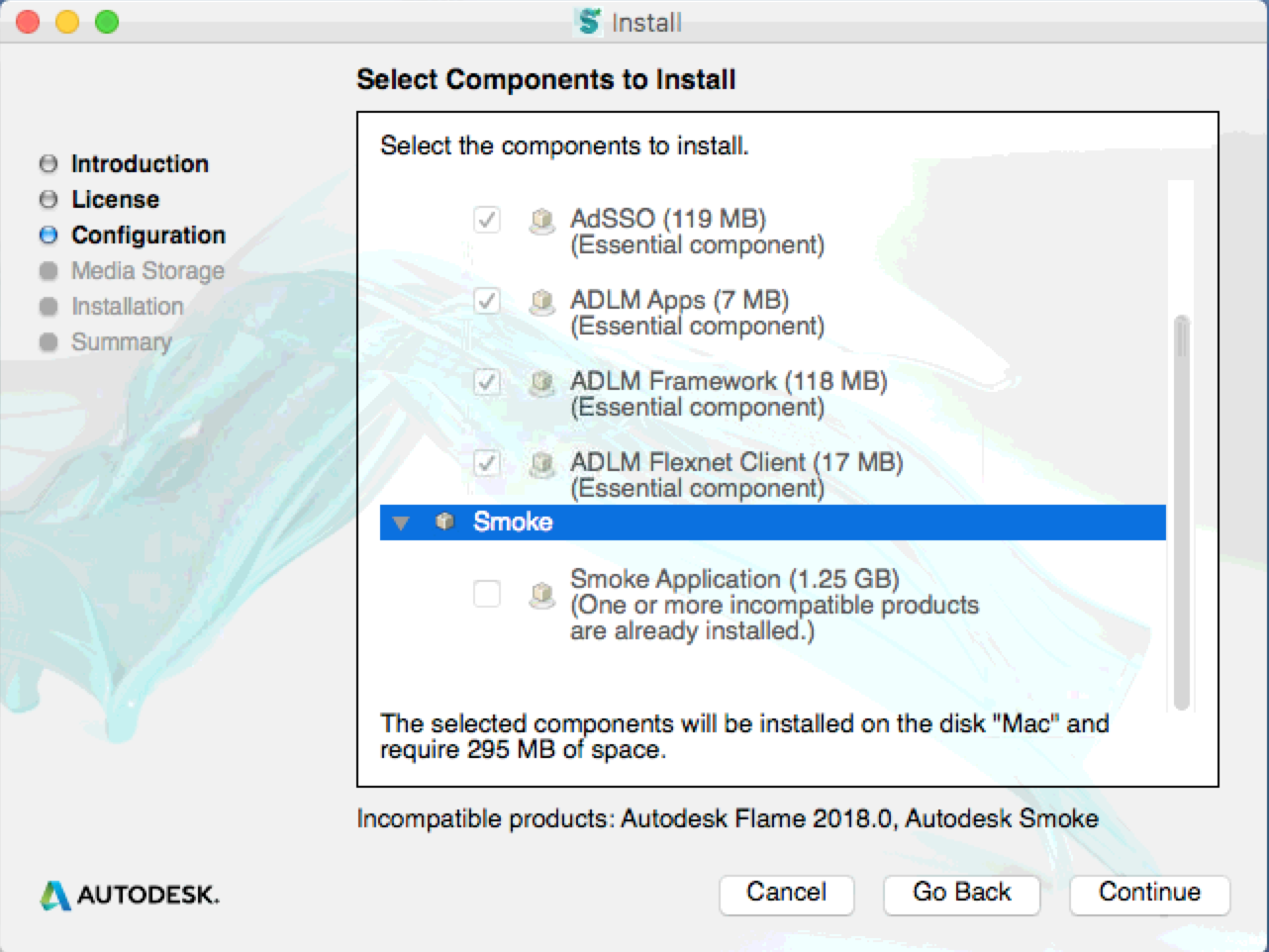Image resolution: width=1269 pixels, height=952 pixels.
Task: Click the AdSSO package icon
Action: coord(541,221)
